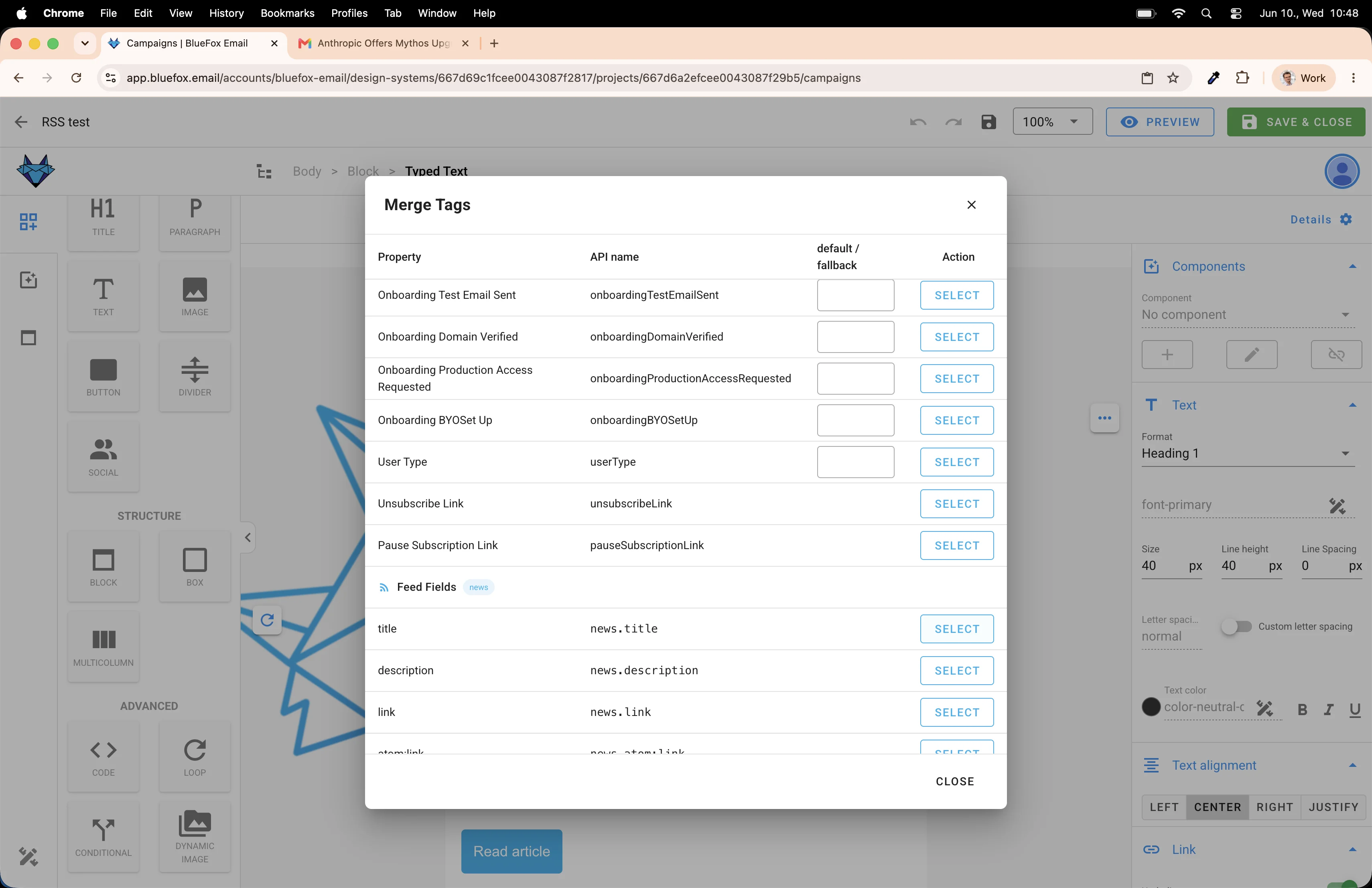Click fallback field for User Type
1372x888 pixels.
[x=855, y=462]
